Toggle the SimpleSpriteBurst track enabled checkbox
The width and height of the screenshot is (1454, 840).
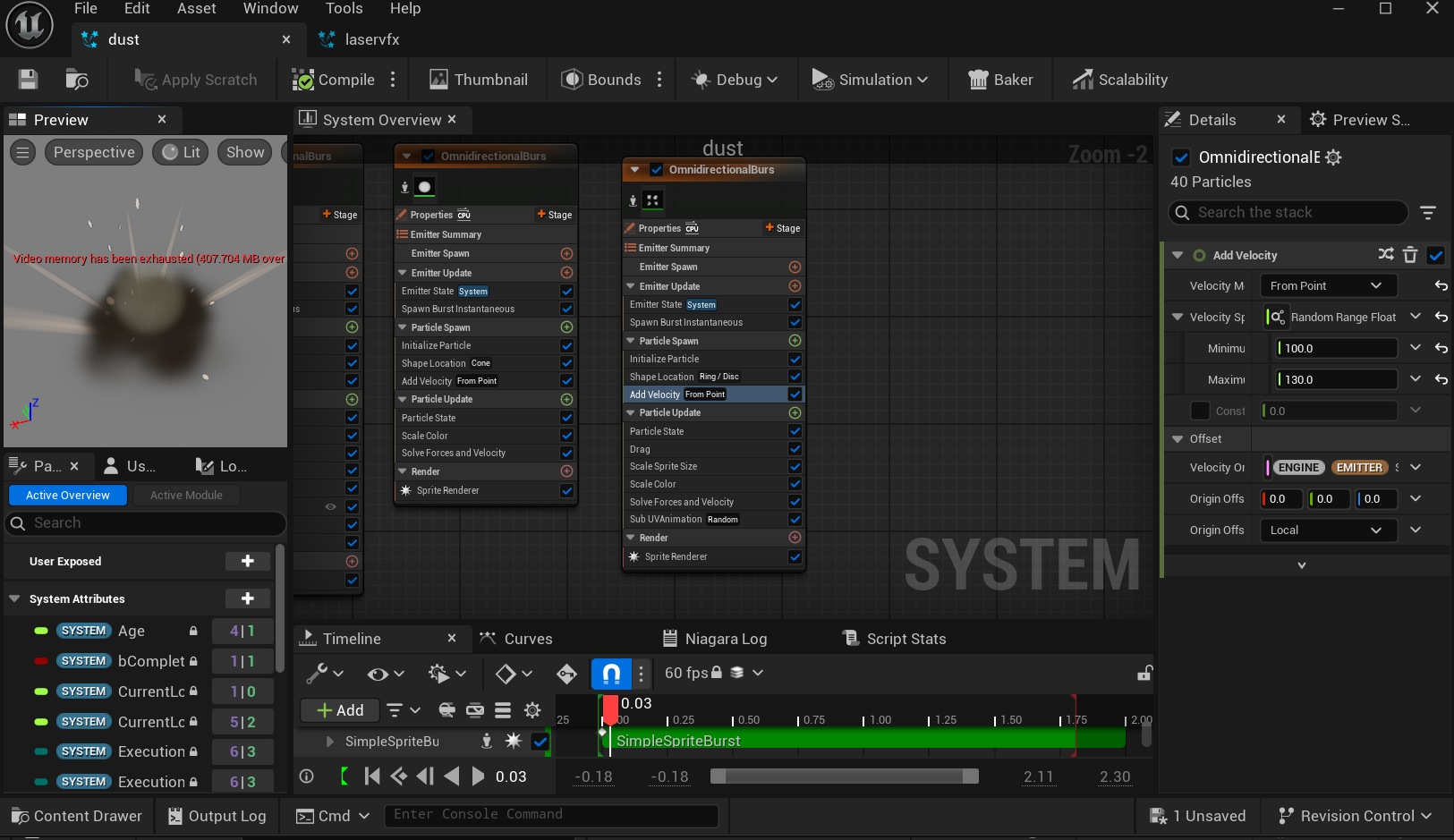[540, 741]
